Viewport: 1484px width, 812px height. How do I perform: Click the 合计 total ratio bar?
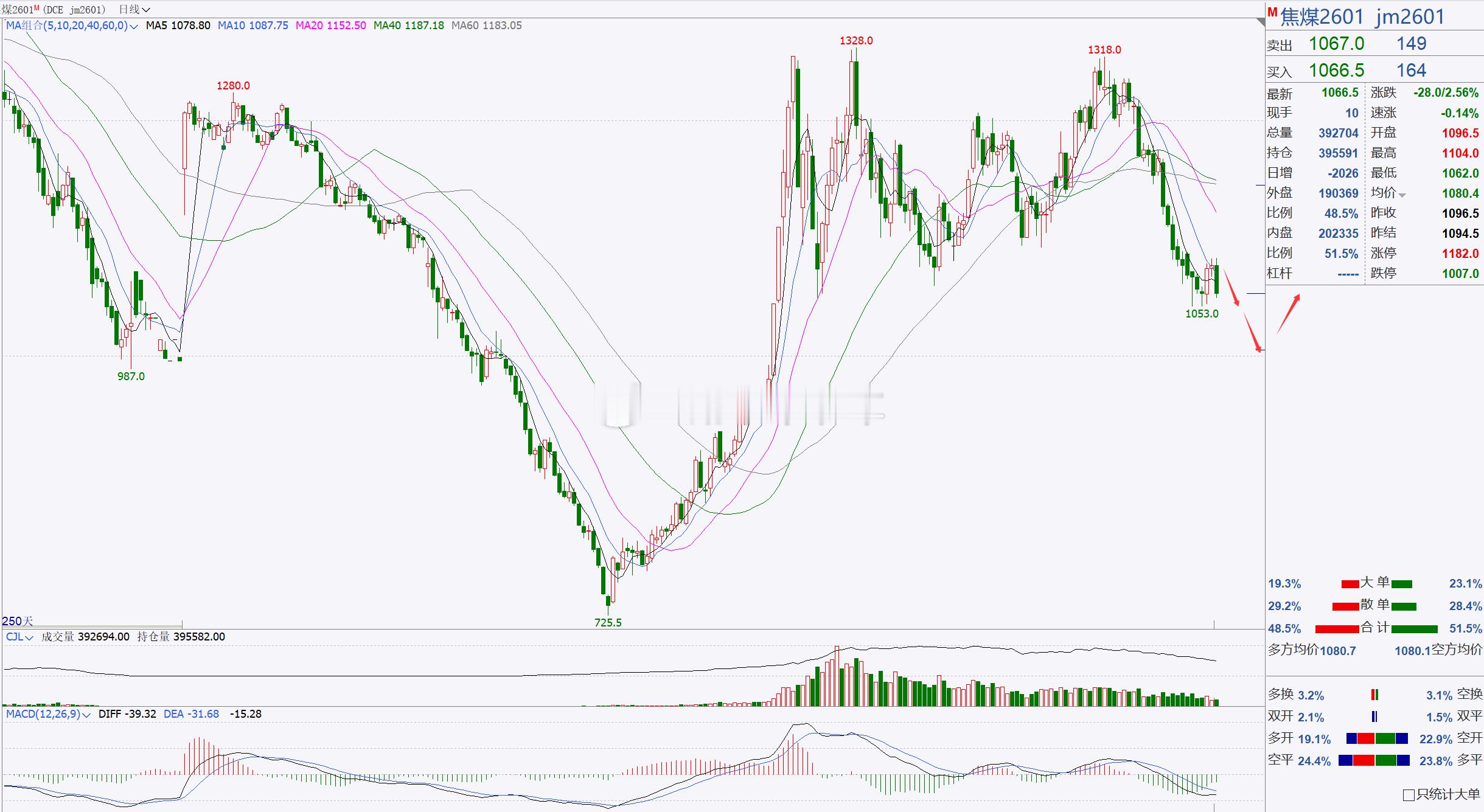tap(1376, 628)
